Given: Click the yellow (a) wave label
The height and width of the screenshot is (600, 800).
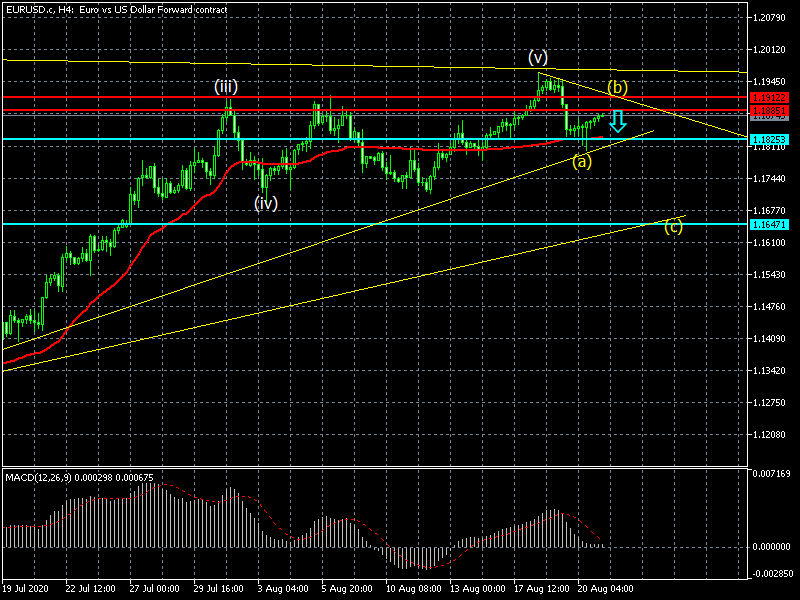Looking at the screenshot, I should [x=582, y=161].
